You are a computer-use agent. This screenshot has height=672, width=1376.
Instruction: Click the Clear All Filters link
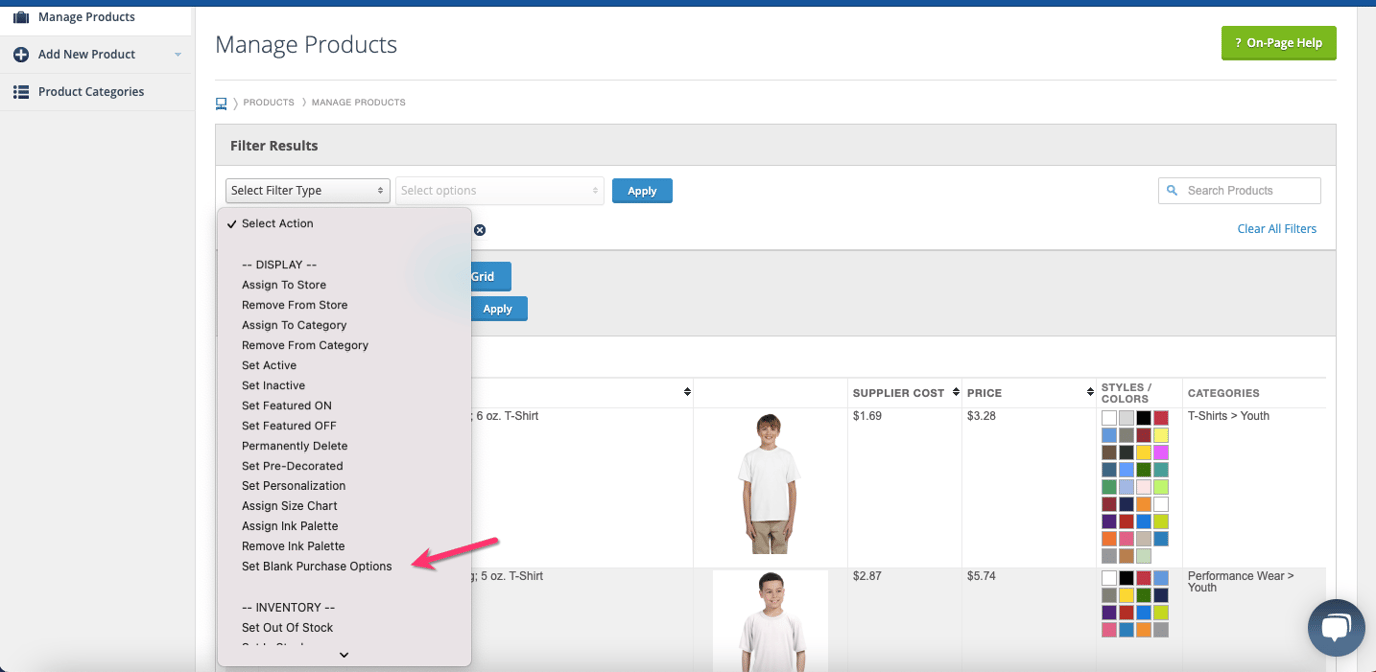[1277, 228]
